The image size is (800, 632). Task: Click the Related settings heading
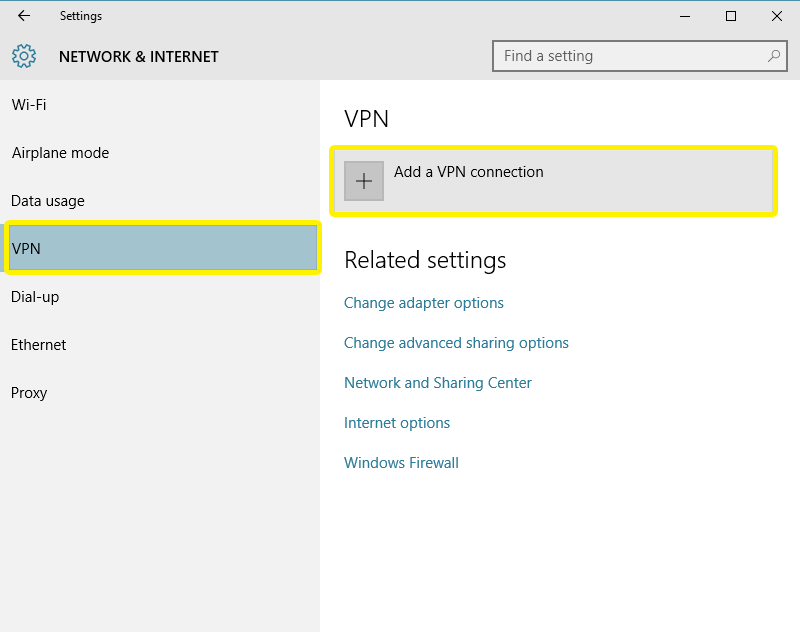point(425,260)
